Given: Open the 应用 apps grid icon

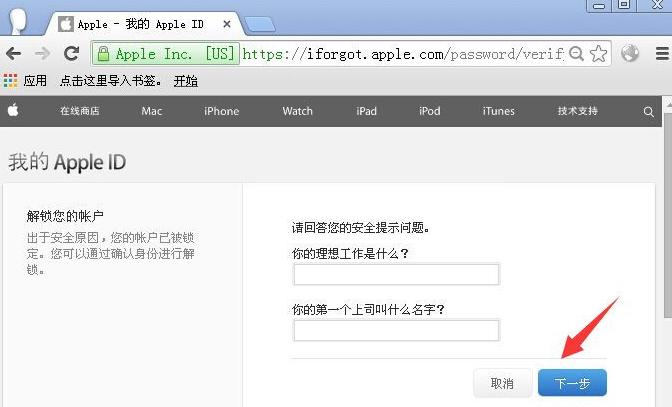Looking at the screenshot, I should (x=10, y=81).
